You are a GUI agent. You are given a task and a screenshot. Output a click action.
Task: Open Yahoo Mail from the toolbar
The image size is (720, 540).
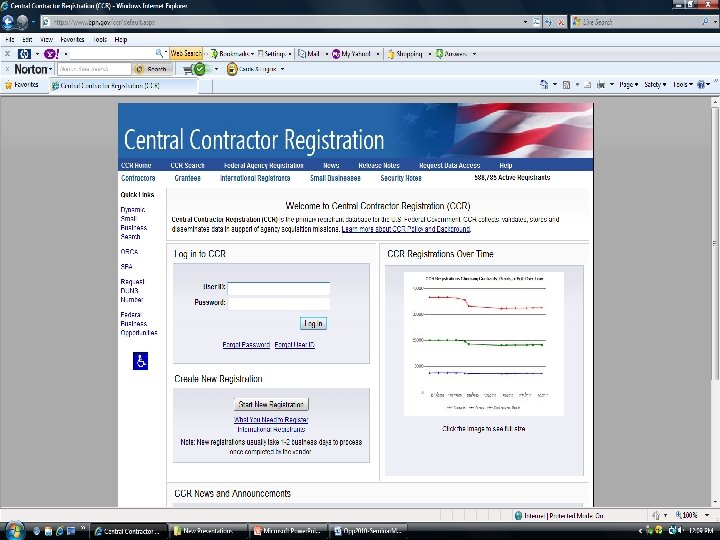(309, 54)
